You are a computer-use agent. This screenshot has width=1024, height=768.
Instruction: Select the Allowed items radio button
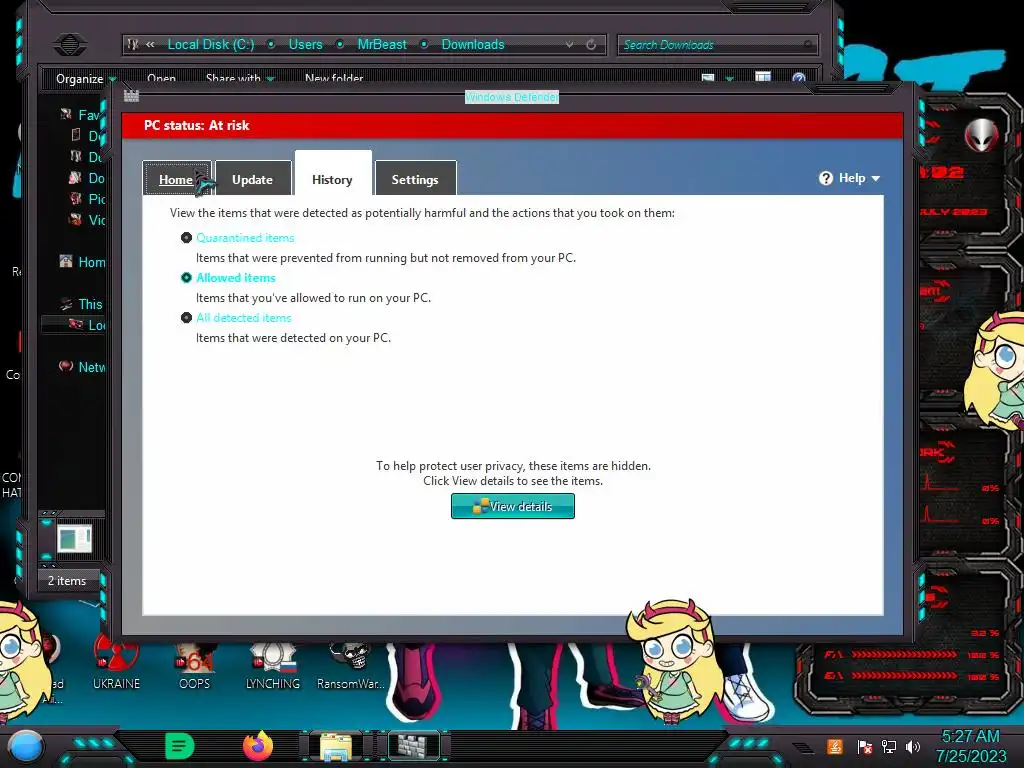186,278
